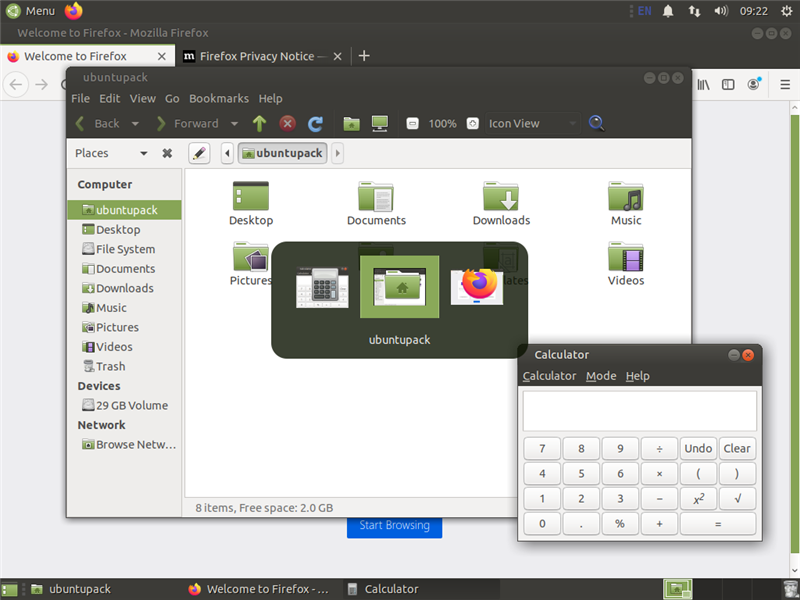Screen dimensions: 800x600
Task: Open the Music folder icon
Action: click(x=626, y=204)
